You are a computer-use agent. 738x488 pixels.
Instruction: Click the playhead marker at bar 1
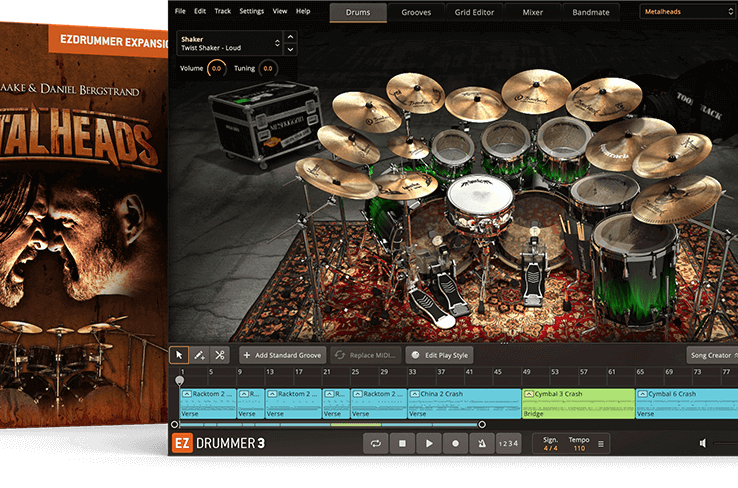click(179, 380)
